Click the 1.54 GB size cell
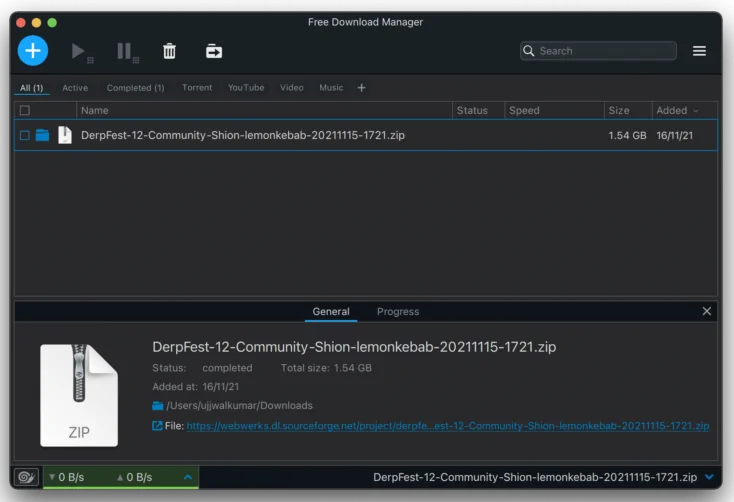Screen dimensions: 734x502 coord(627,135)
